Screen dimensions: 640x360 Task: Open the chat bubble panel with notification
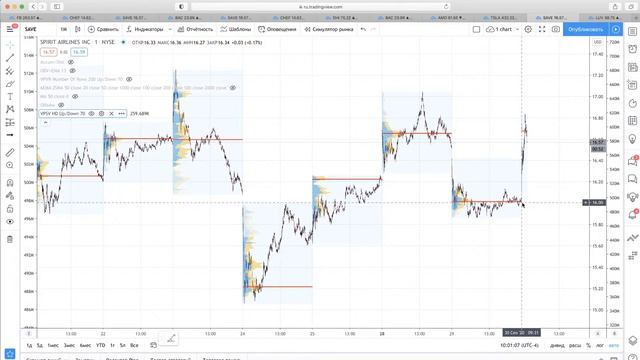(x=632, y=161)
